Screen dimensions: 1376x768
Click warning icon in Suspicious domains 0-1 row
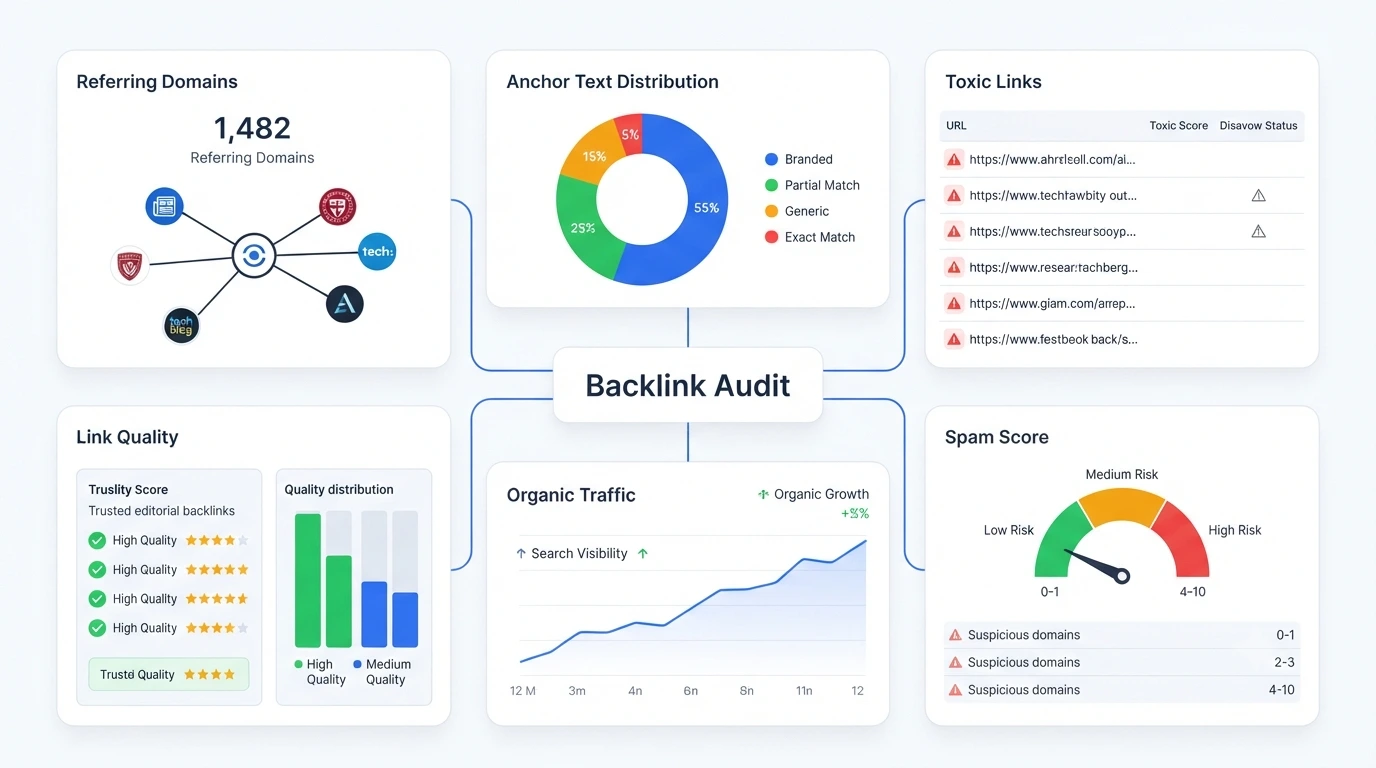[955, 635]
